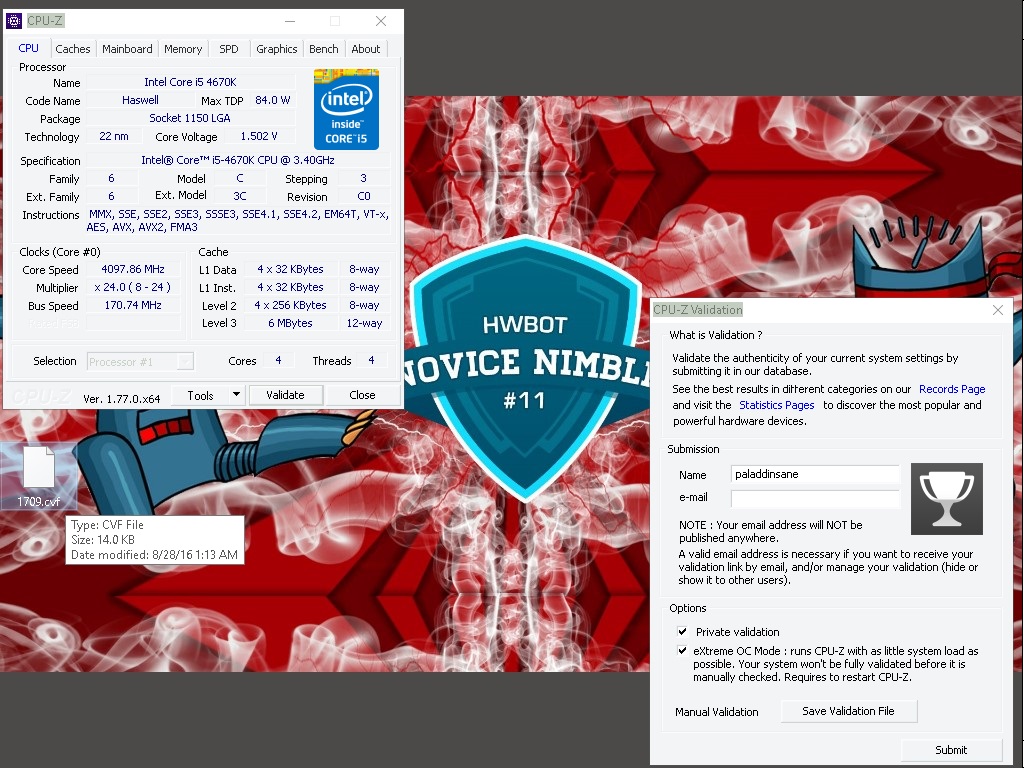Go to the About tab

[x=366, y=49]
